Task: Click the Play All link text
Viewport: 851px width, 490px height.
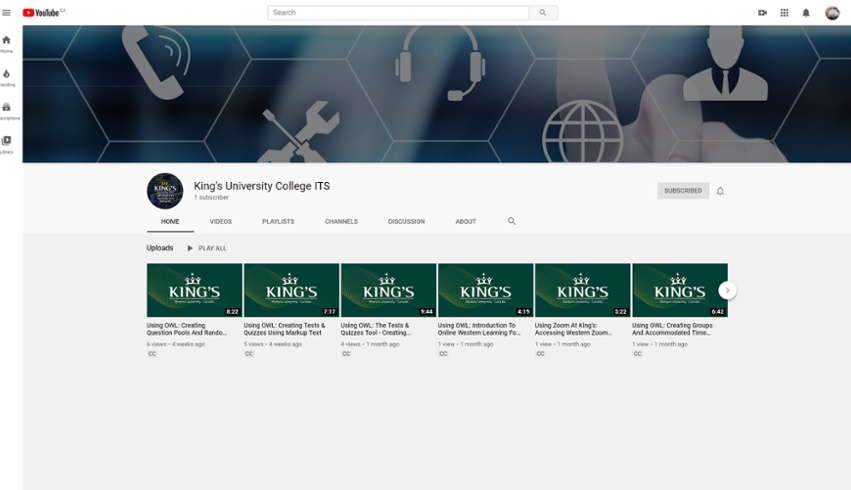Action: point(213,249)
